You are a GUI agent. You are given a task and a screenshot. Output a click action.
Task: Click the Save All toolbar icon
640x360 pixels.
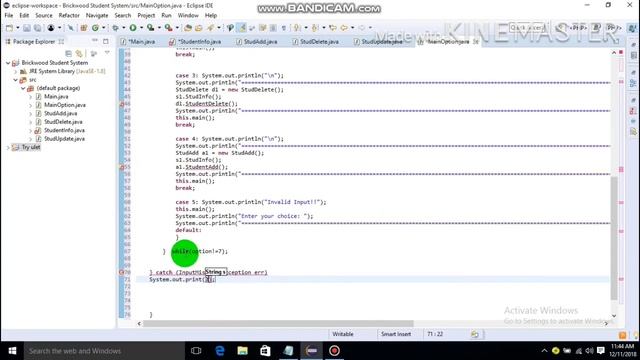37,28
